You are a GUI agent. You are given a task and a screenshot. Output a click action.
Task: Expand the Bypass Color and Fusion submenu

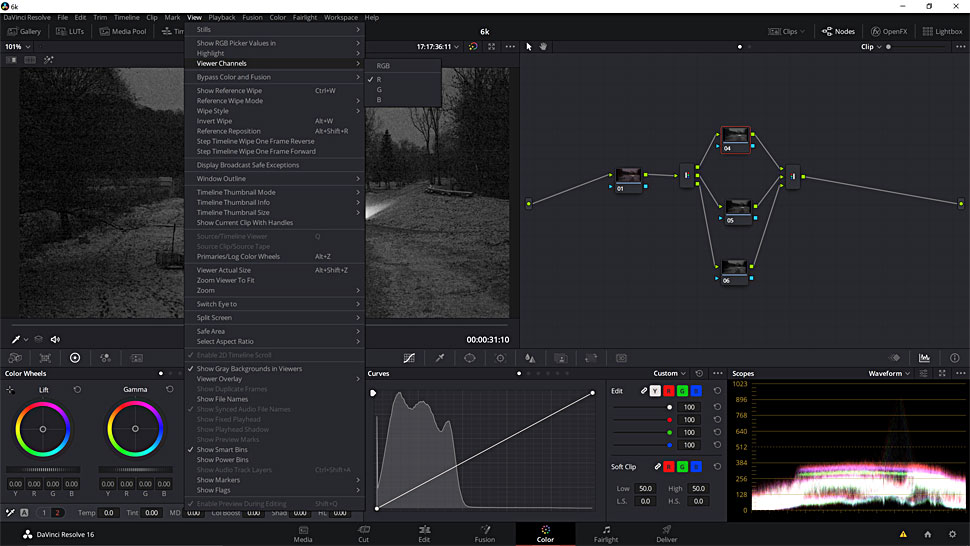click(275, 77)
